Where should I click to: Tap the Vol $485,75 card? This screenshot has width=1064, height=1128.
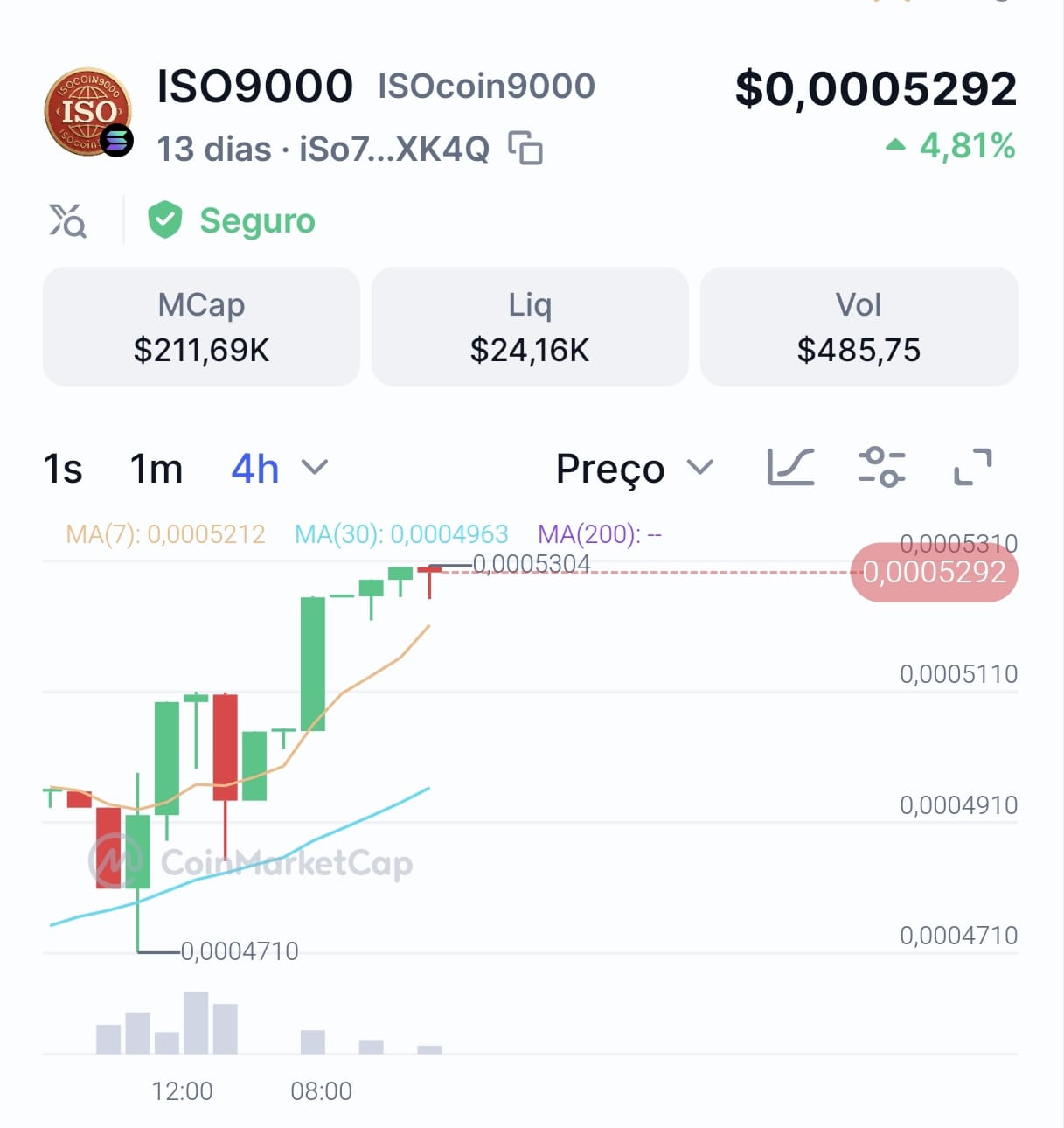[x=859, y=327]
